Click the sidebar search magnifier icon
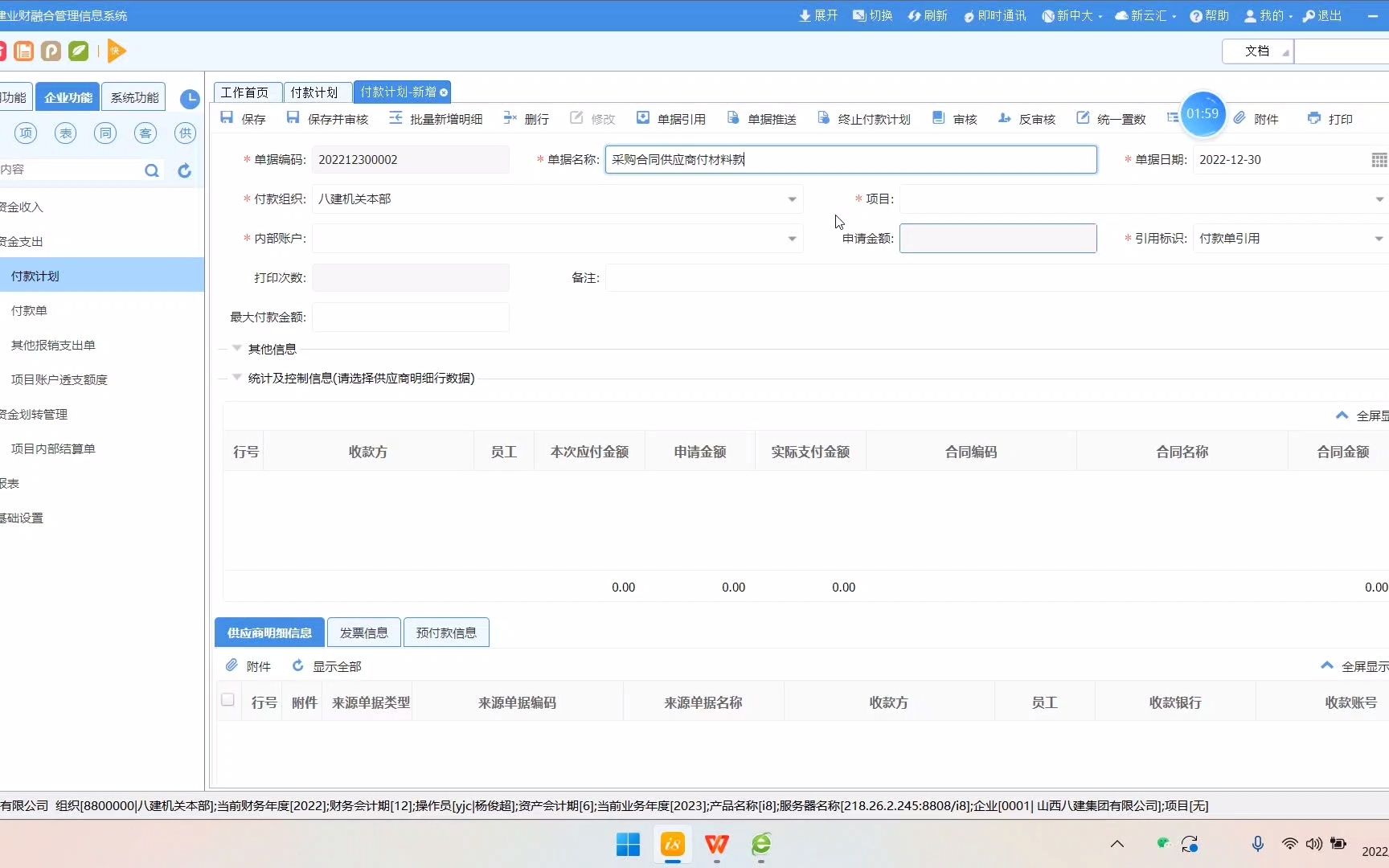The image size is (1389, 868). (x=151, y=170)
